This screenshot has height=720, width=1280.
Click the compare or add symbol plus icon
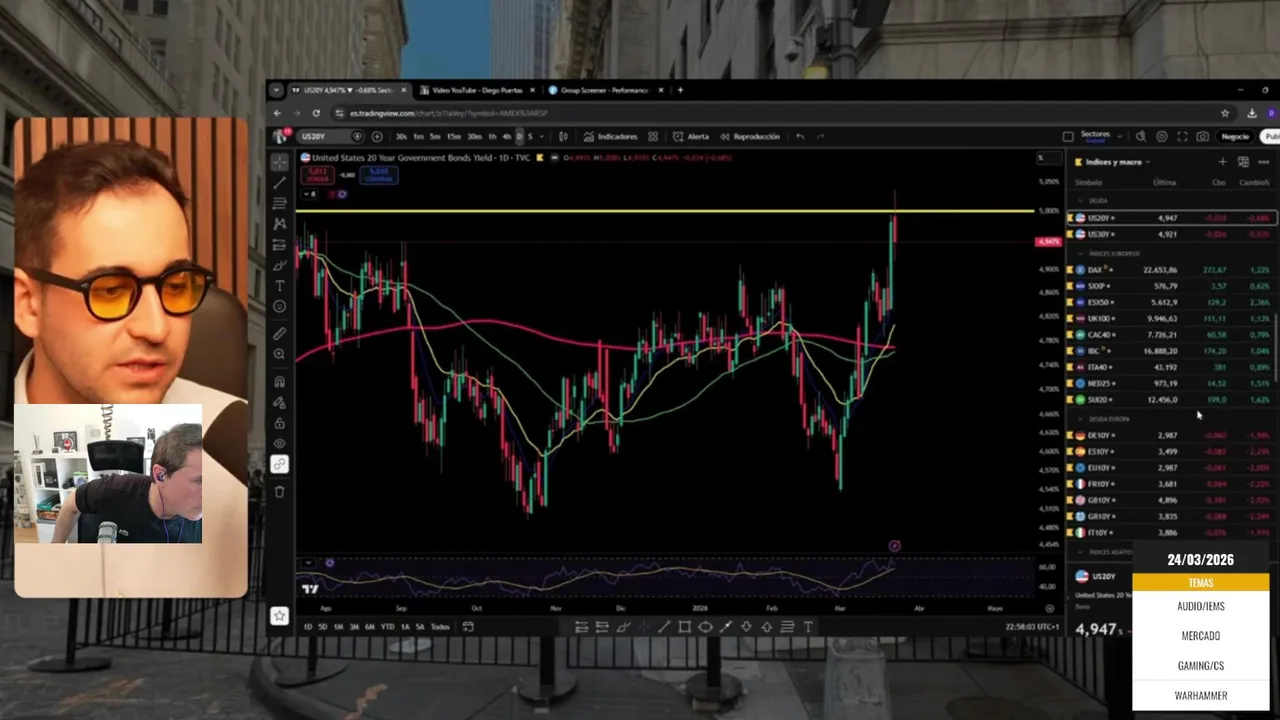(x=377, y=136)
